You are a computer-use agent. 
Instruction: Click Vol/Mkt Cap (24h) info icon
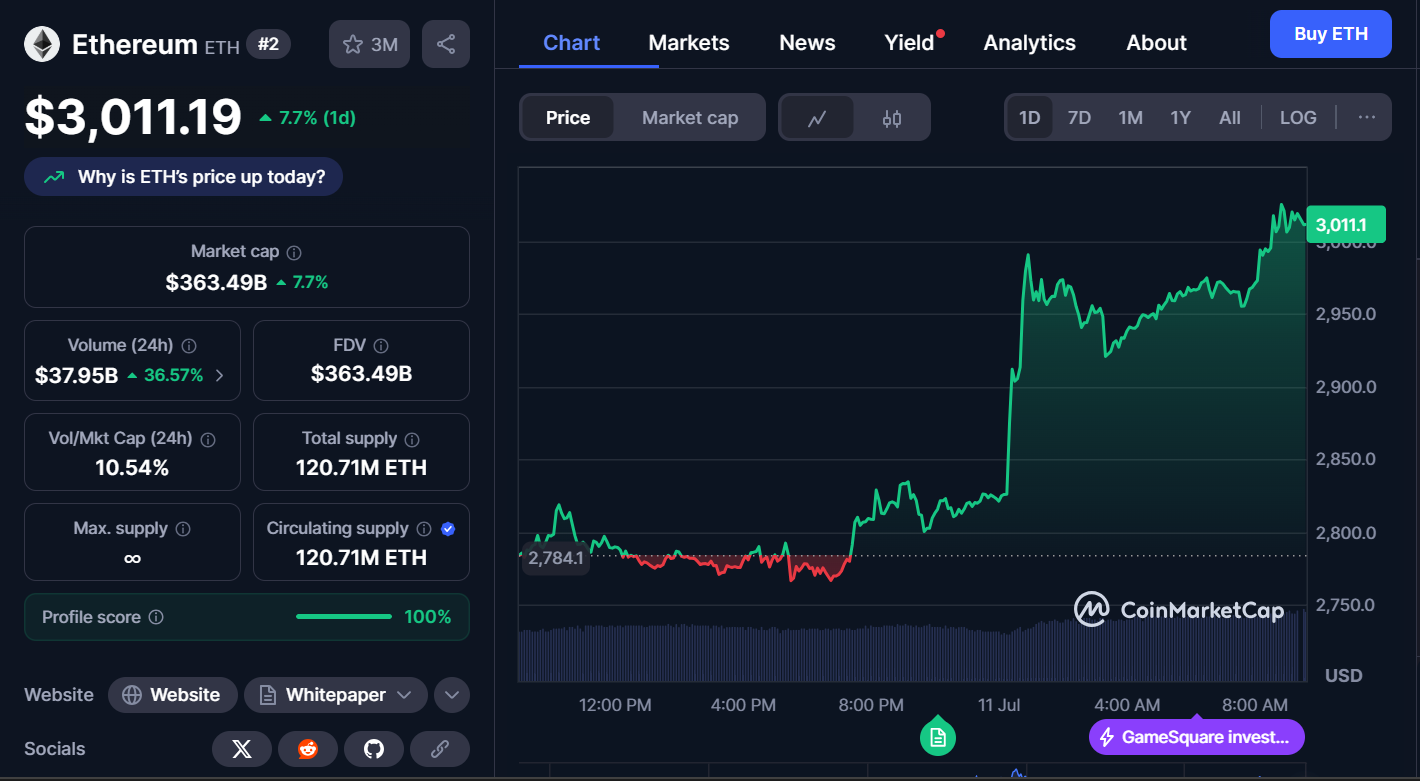208,439
